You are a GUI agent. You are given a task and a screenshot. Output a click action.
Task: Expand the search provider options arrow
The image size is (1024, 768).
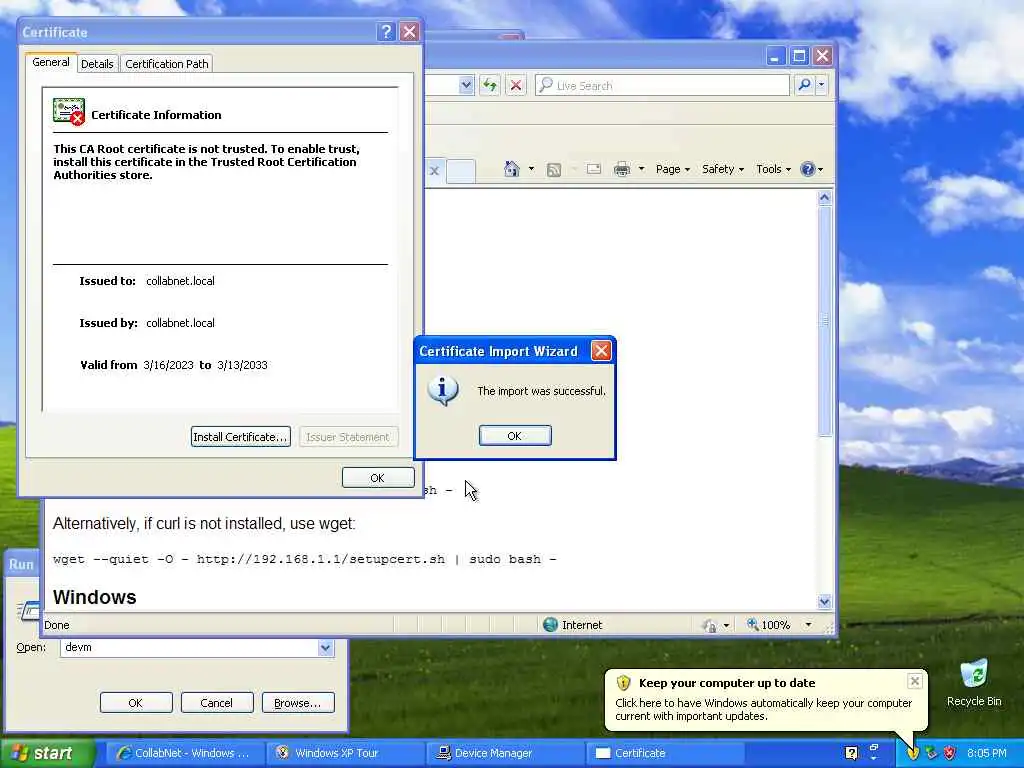tap(822, 85)
